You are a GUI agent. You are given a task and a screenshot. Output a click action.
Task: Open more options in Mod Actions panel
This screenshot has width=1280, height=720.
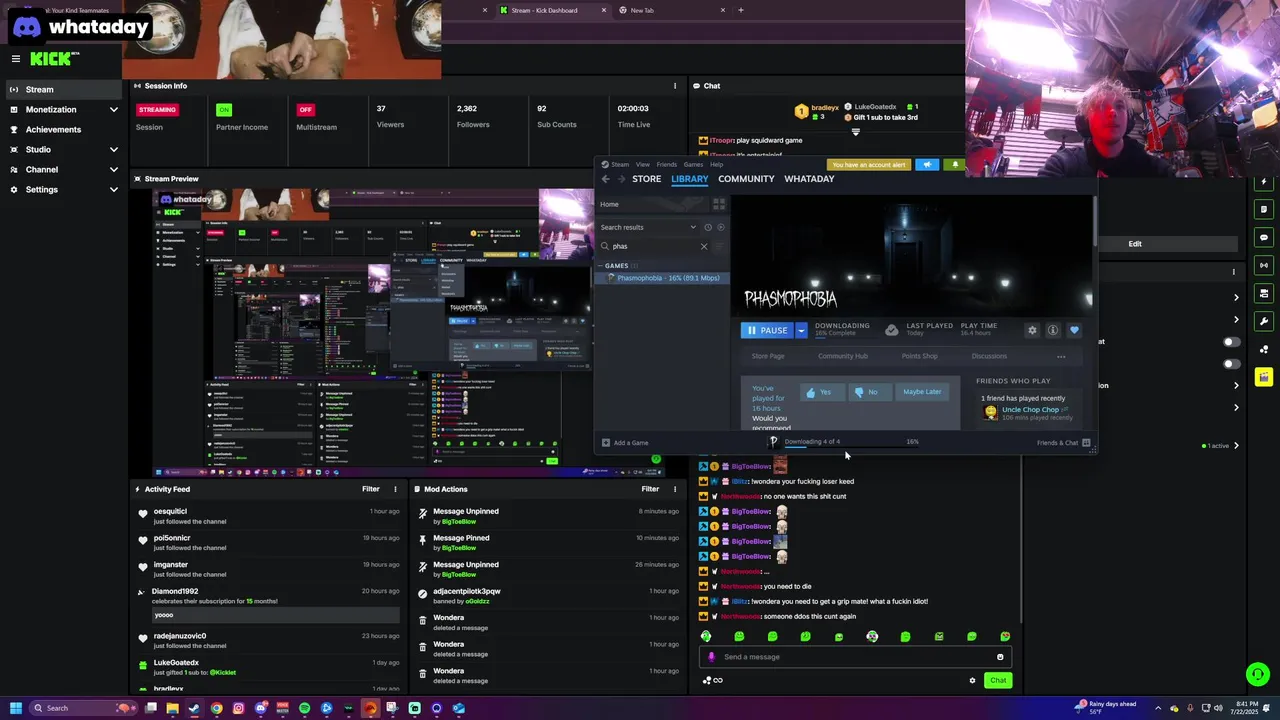click(675, 489)
